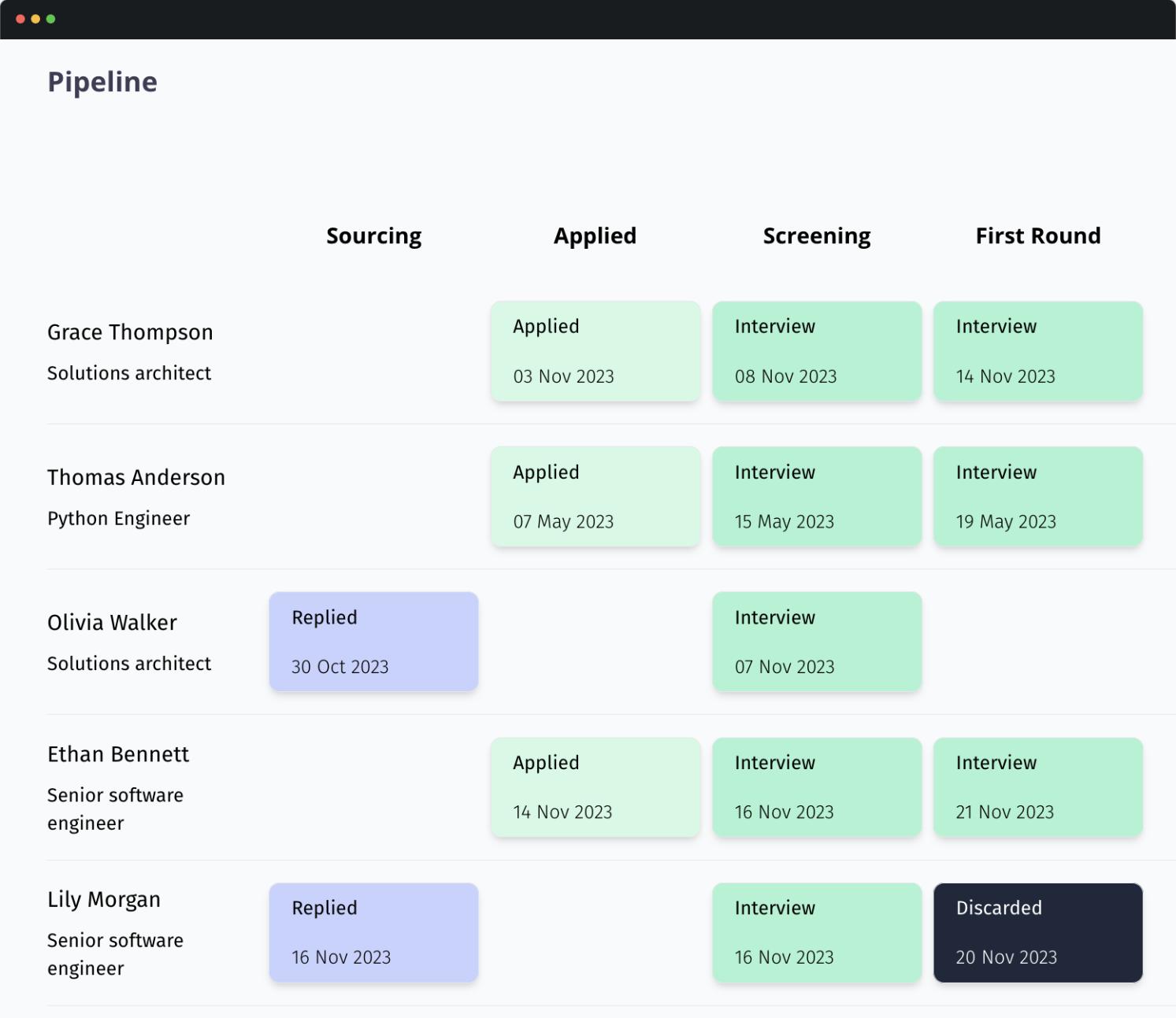Open Thomas Anderson's Applied card
1176x1018 pixels.
(x=595, y=496)
